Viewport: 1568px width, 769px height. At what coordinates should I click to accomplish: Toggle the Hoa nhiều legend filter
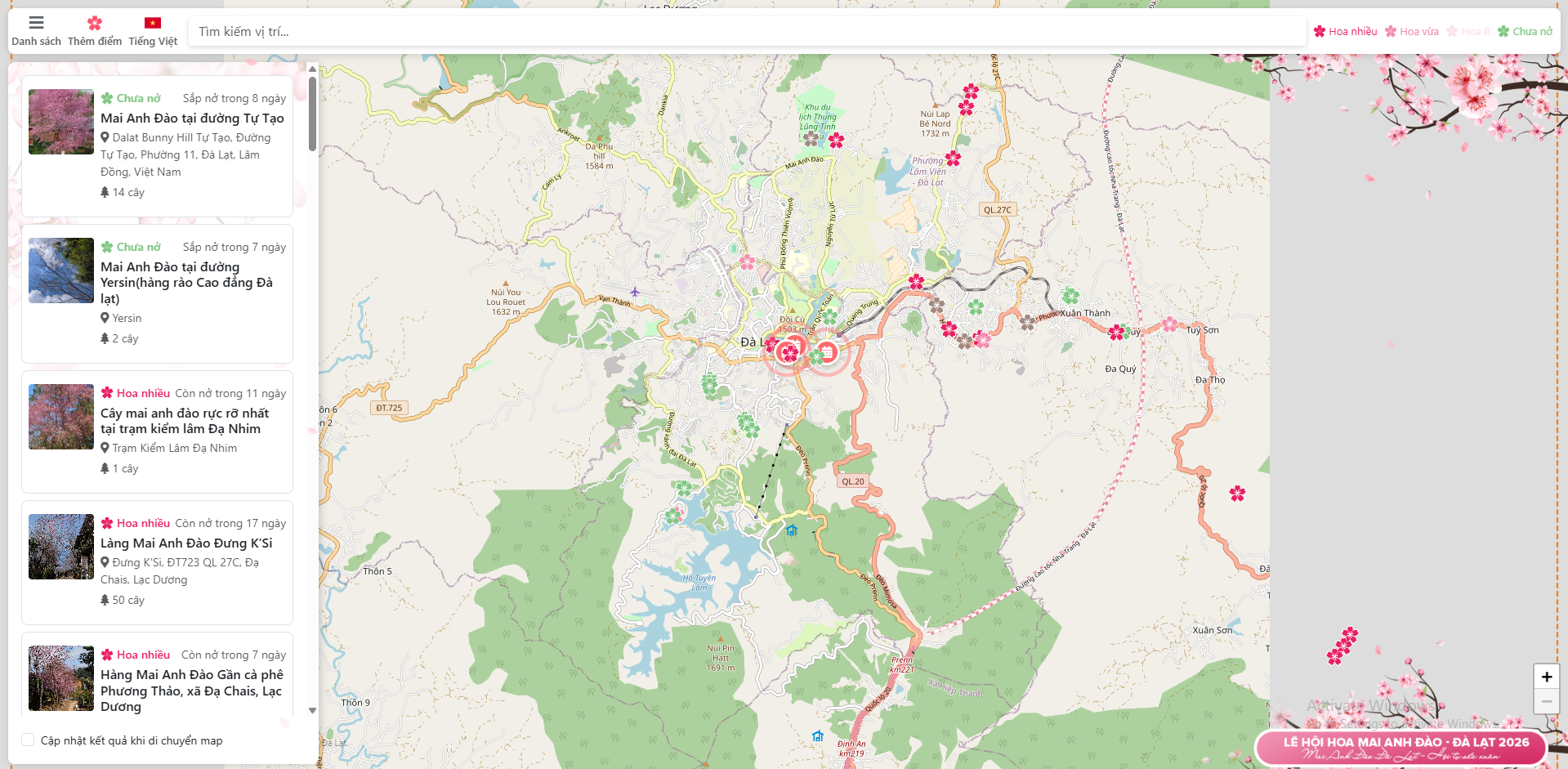click(x=1345, y=32)
